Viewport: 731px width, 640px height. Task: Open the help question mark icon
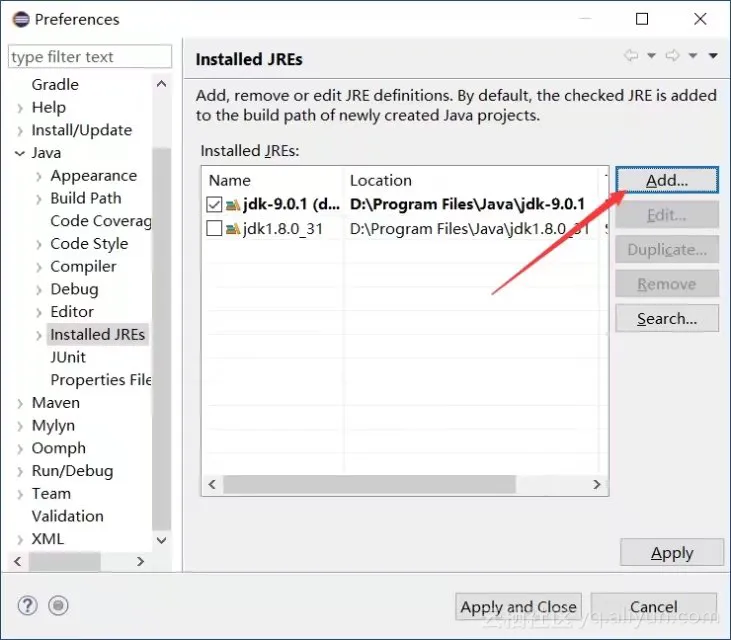pyautogui.click(x=28, y=606)
